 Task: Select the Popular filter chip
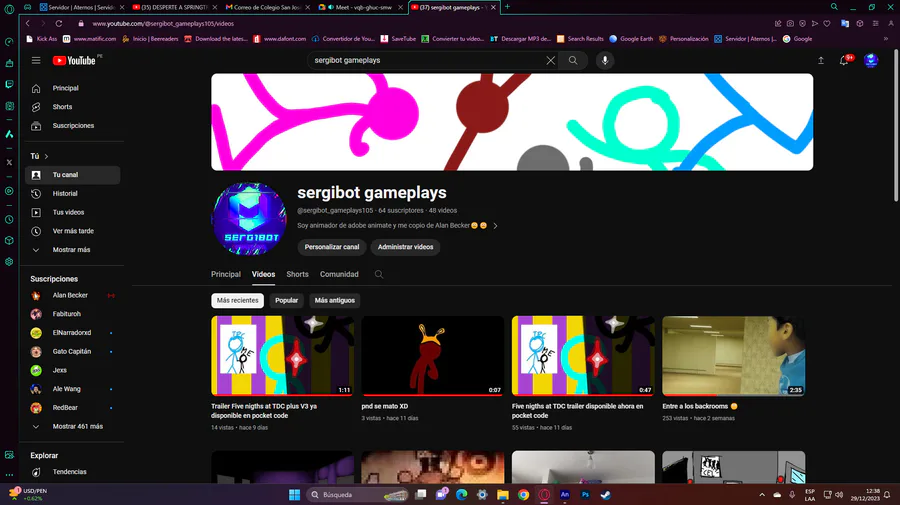(286, 300)
